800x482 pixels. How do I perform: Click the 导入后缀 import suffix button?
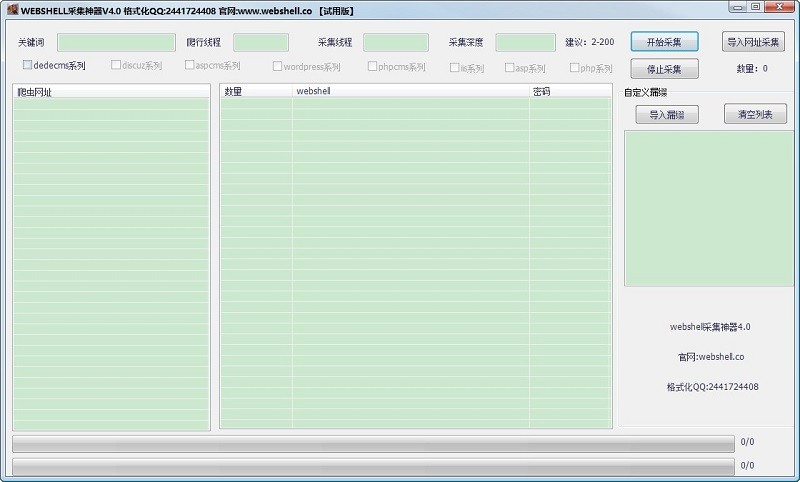pyautogui.click(x=667, y=115)
